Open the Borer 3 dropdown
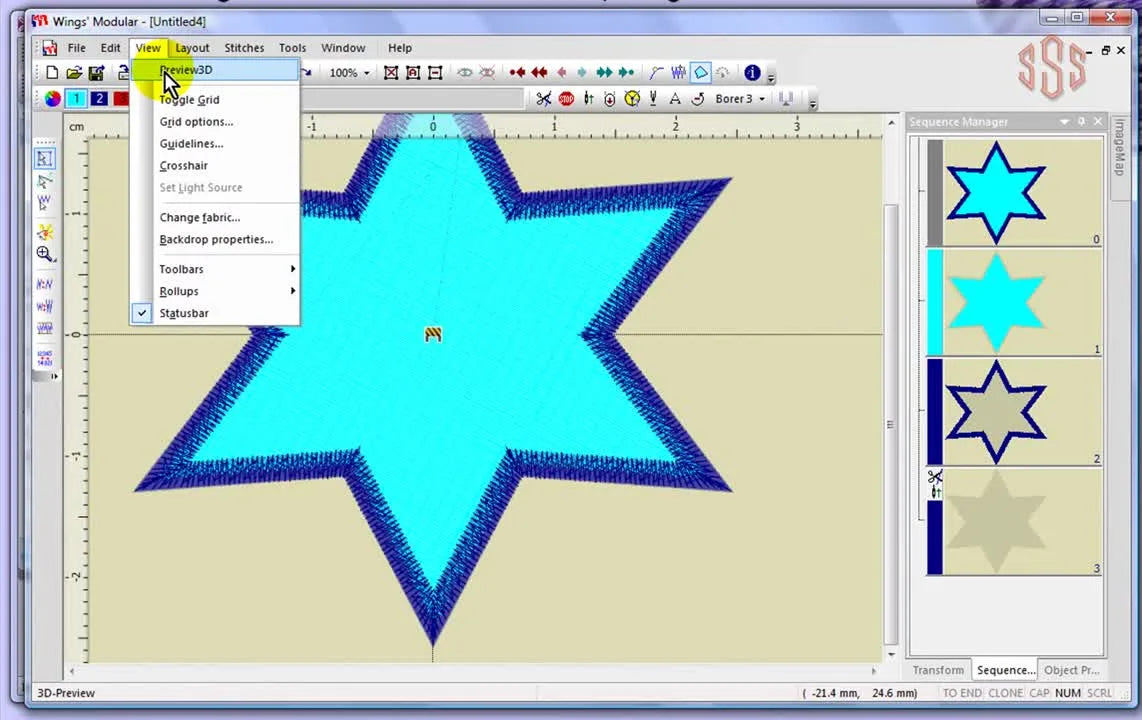Screen dimensions: 1142x720 click(763, 99)
